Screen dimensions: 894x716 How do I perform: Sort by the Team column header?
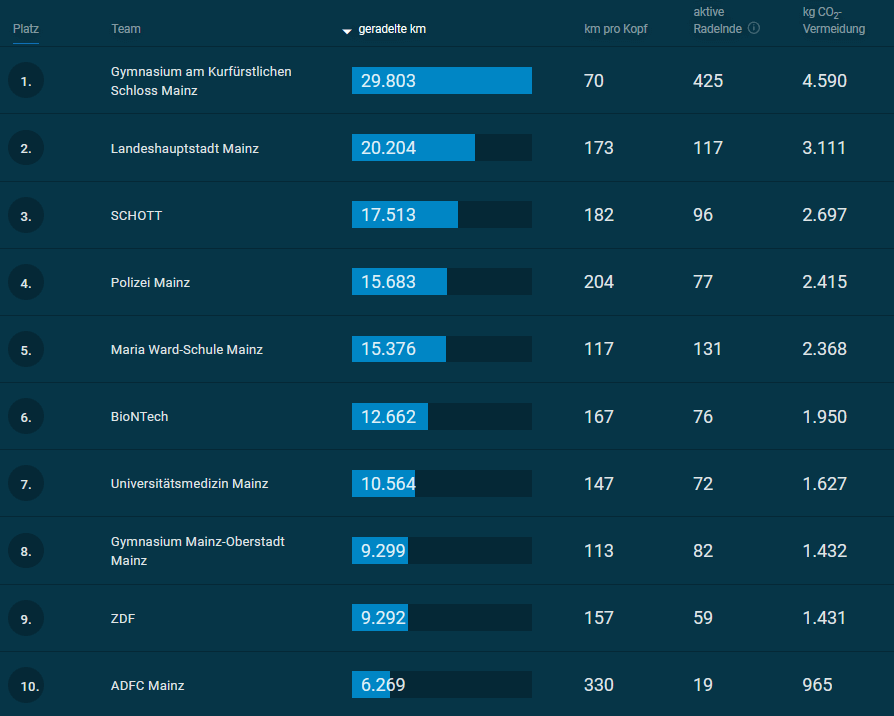(126, 29)
